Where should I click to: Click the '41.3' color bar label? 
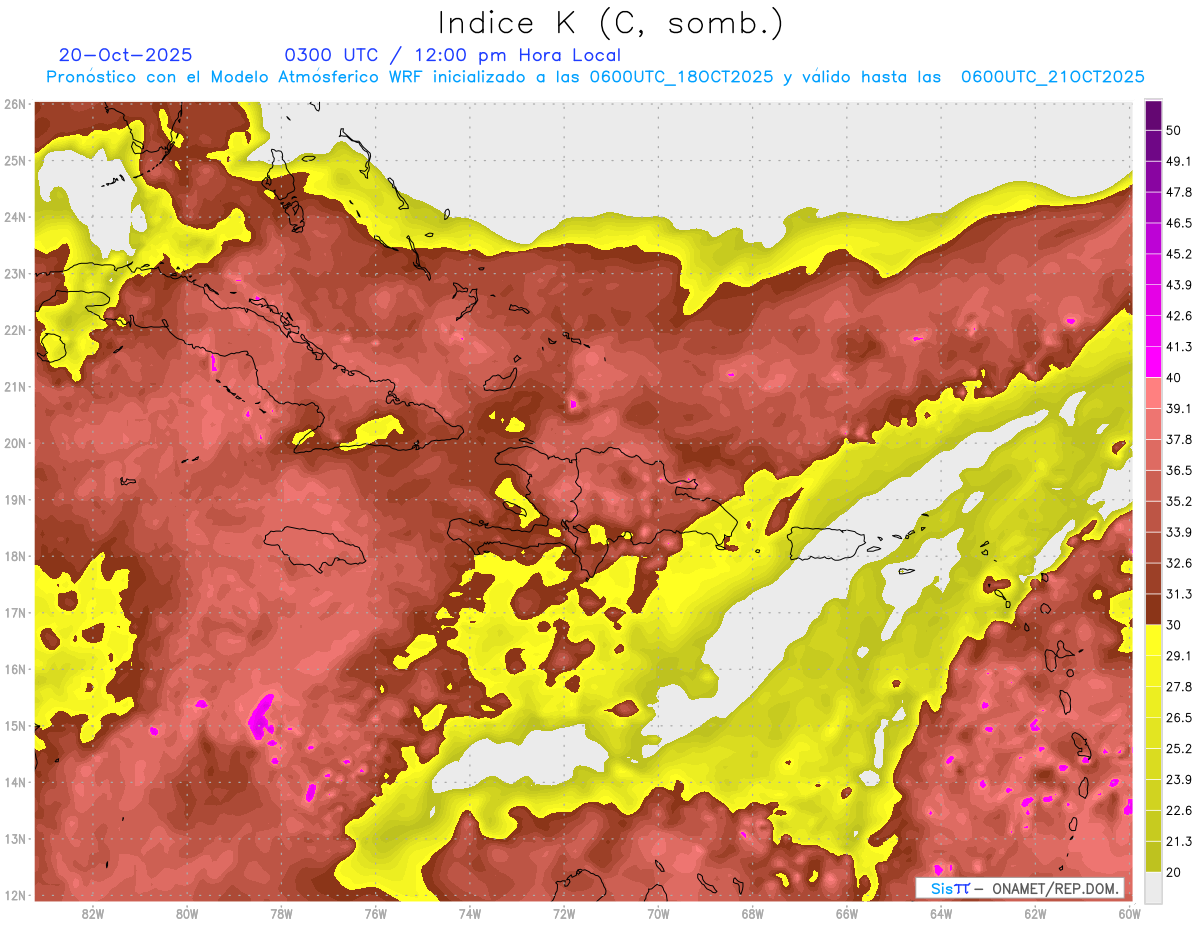1179,347
